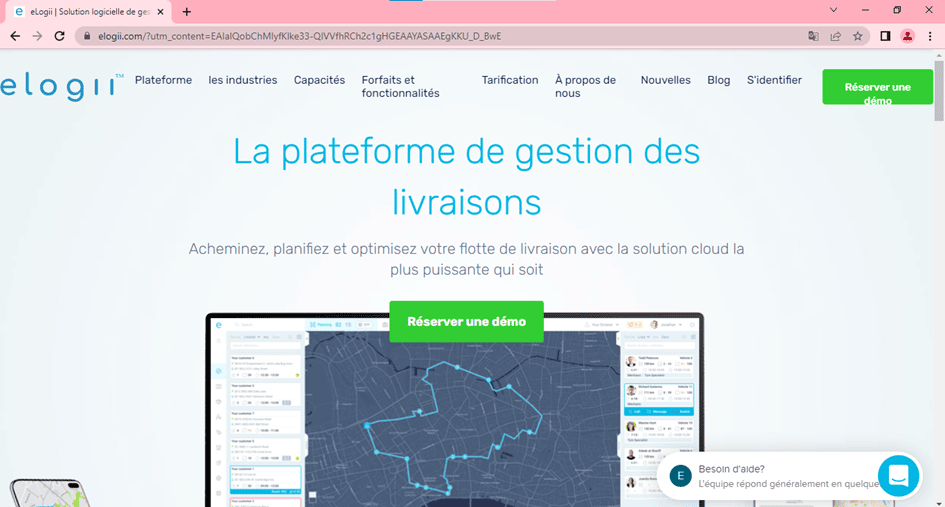Open the Chrome three-dot menu
This screenshot has width=945, height=507.
tap(929, 36)
